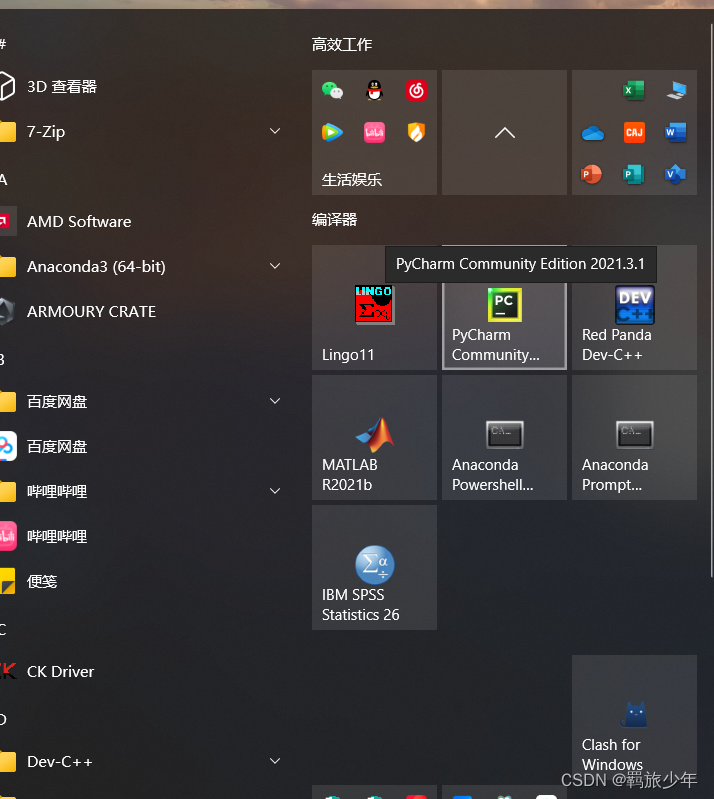The width and height of the screenshot is (714, 799).
Task: Launch IBM SPSS Statistics 26 tile
Action: click(x=375, y=568)
